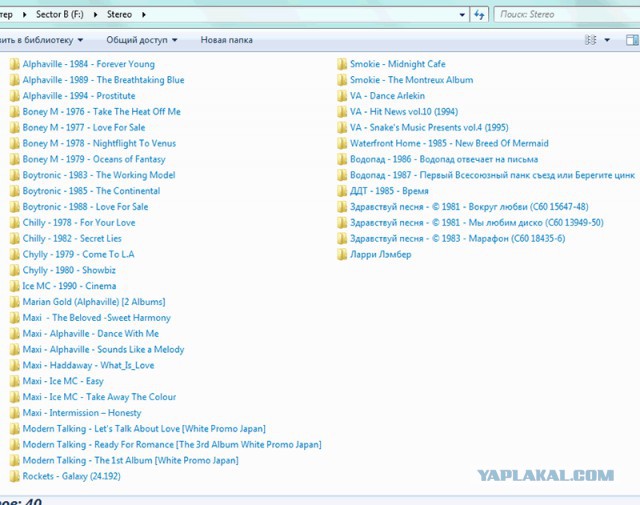Select folder icon of Chylly - 1979 - Come To L.A
Screen dimensions: 640x505
(14, 254)
